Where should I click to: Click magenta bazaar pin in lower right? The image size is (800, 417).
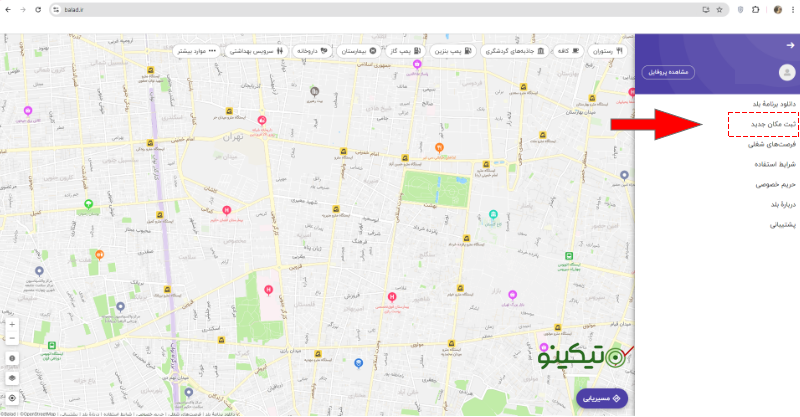pos(513,295)
